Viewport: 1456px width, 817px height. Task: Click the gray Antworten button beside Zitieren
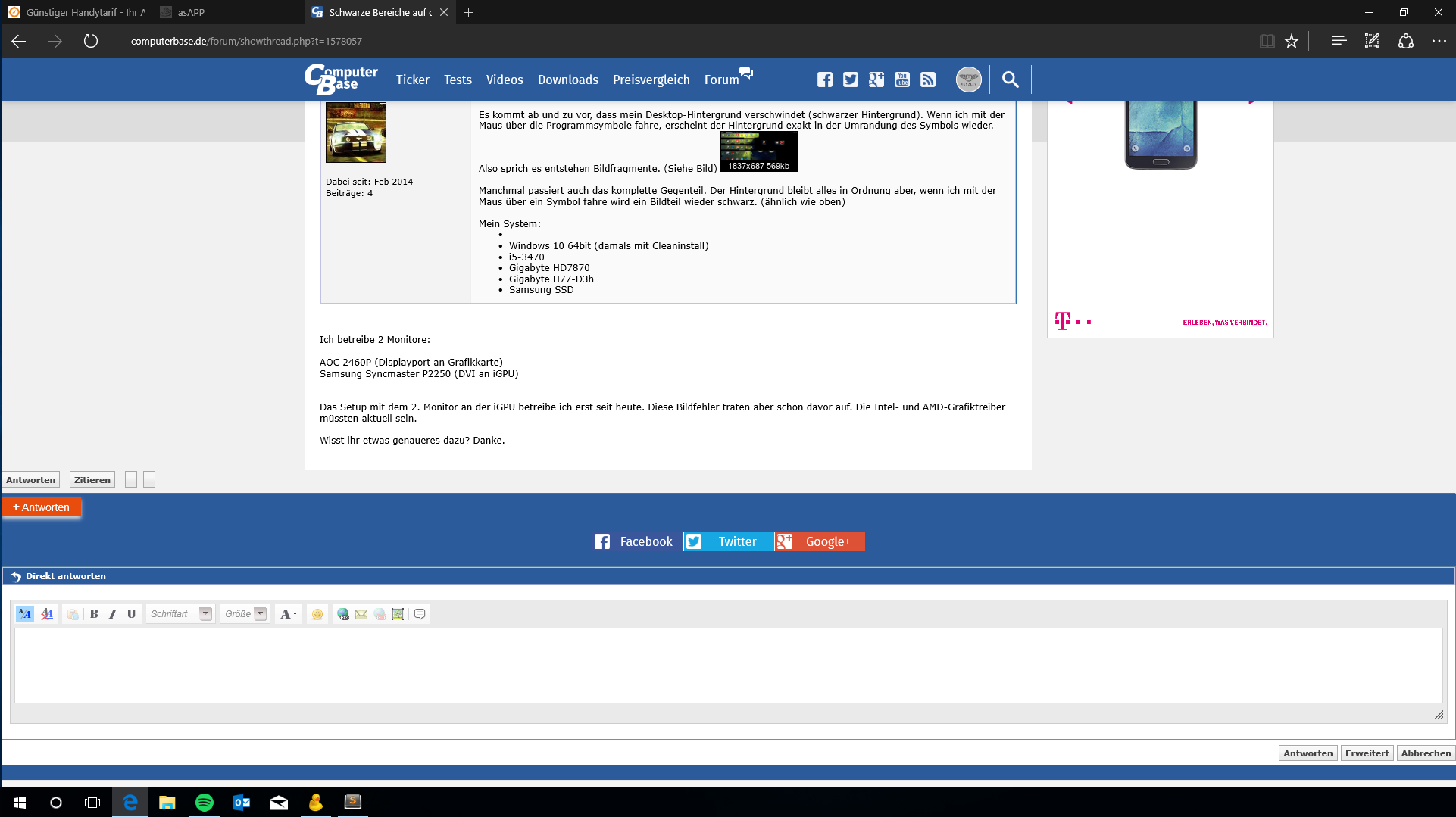(x=31, y=480)
